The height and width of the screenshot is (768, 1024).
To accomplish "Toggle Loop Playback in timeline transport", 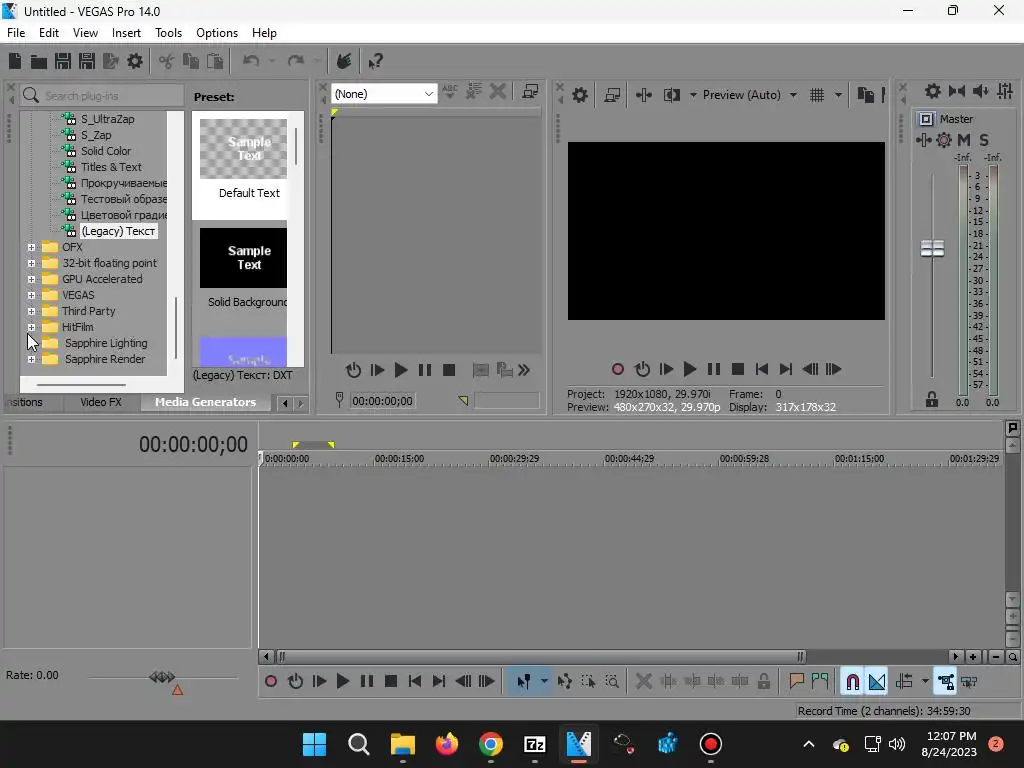I will [x=295, y=682].
